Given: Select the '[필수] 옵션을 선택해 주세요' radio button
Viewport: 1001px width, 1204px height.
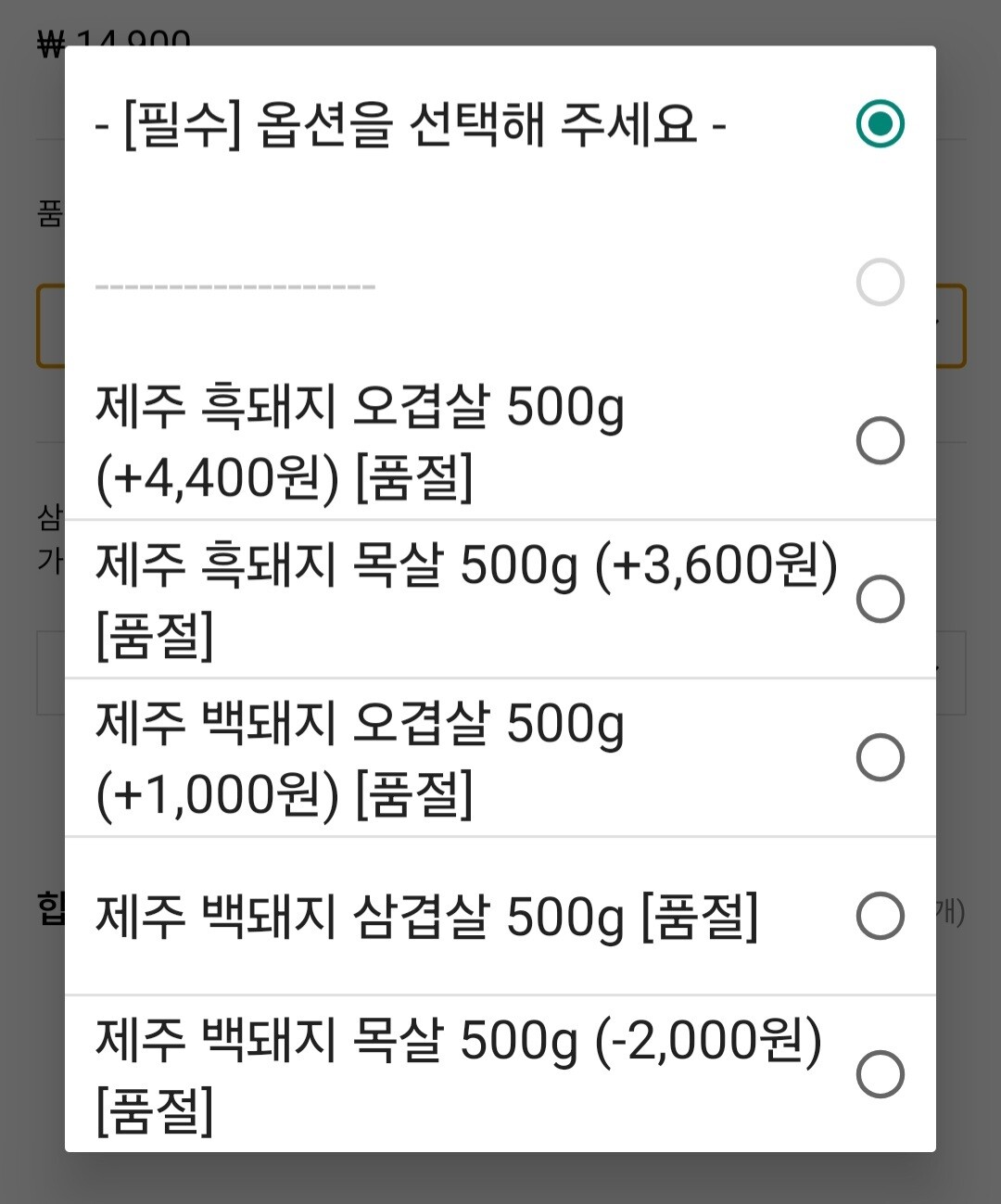Looking at the screenshot, I should (880, 123).
